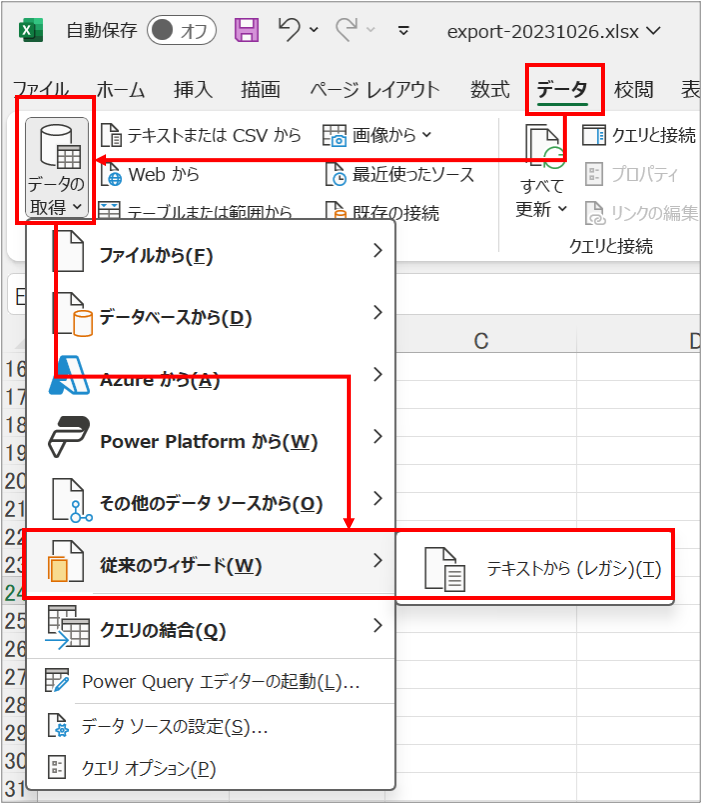Expand the 従来のウィザード chevron
Screen dimensions: 702x804
378,560
